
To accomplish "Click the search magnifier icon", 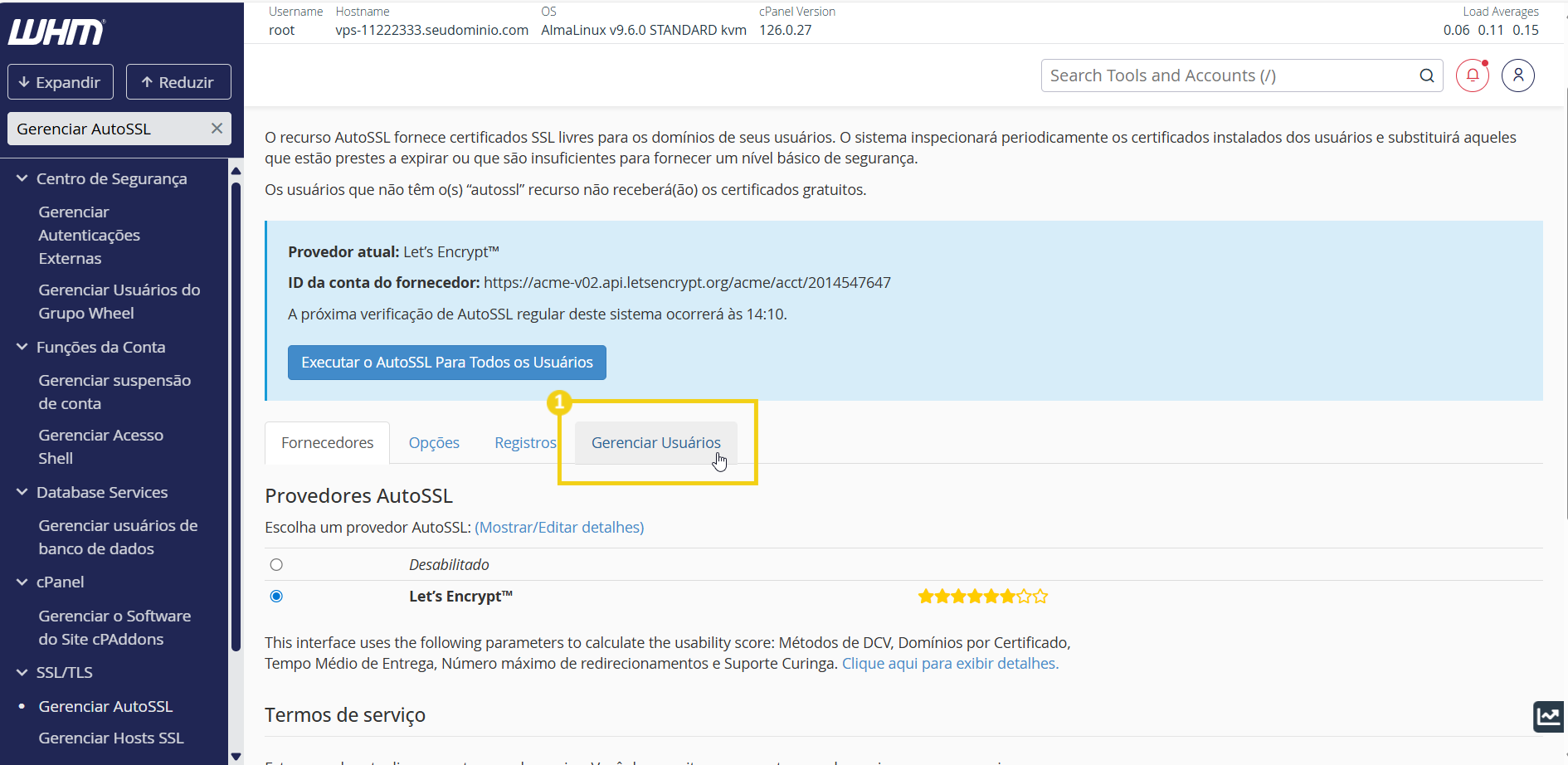I will tap(1427, 76).
